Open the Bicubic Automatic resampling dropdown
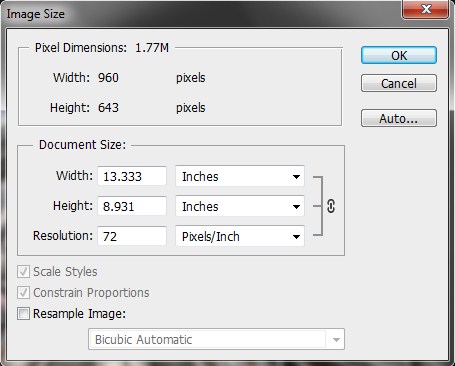The width and height of the screenshot is (455, 366). (x=216, y=339)
